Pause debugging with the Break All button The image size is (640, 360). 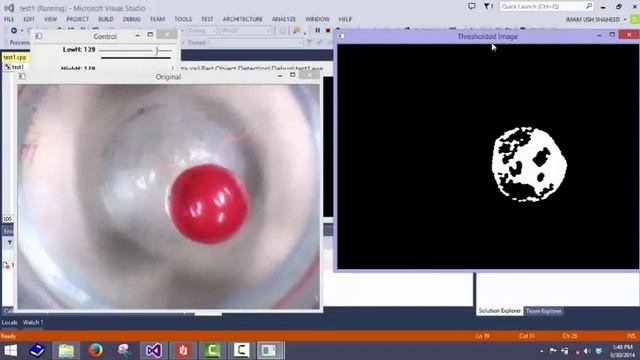pos(318,31)
